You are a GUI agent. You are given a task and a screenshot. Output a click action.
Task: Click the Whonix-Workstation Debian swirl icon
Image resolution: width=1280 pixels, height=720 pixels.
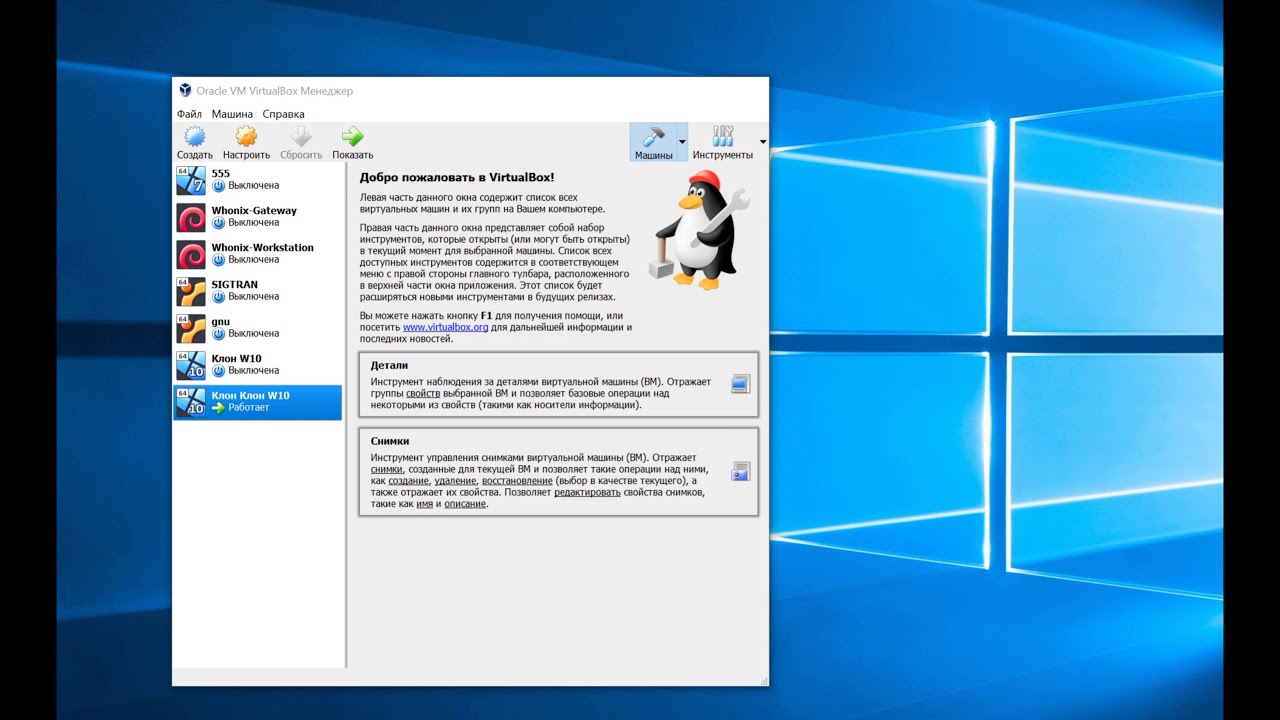tap(191, 254)
